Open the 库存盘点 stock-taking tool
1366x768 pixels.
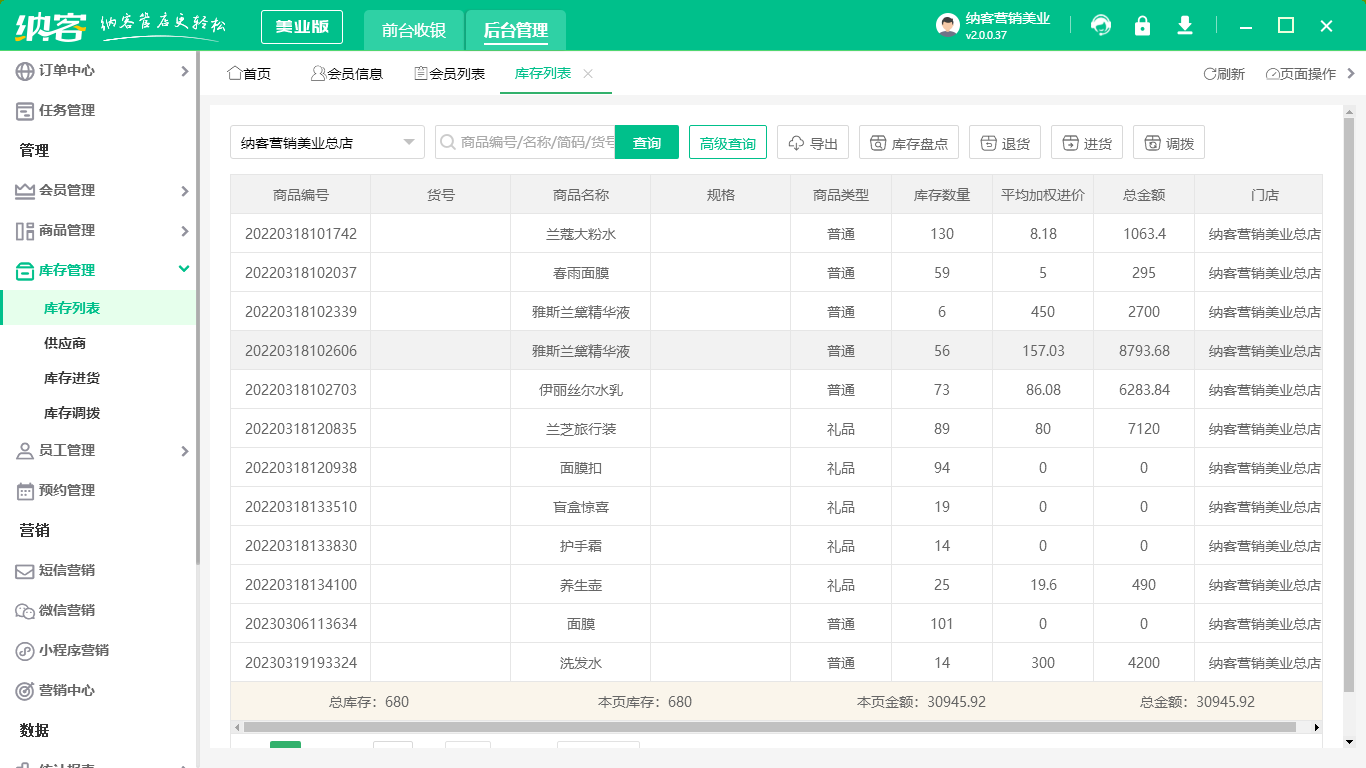(x=909, y=141)
